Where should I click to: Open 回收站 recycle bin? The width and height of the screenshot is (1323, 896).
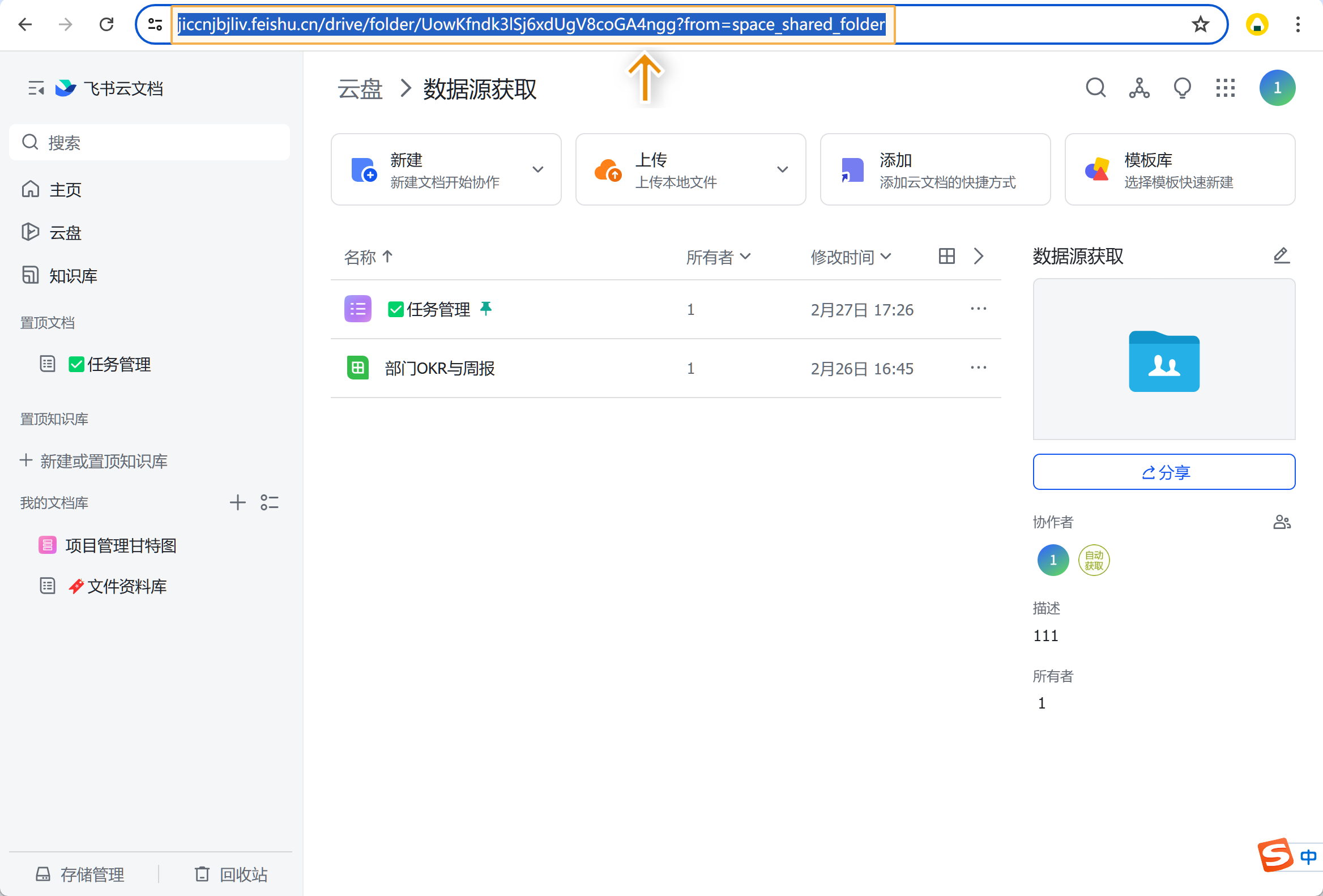pyautogui.click(x=231, y=874)
